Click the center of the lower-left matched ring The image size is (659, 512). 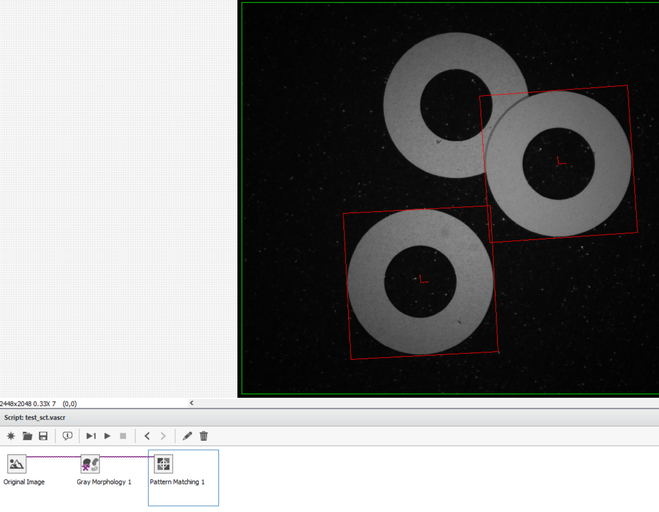421,281
